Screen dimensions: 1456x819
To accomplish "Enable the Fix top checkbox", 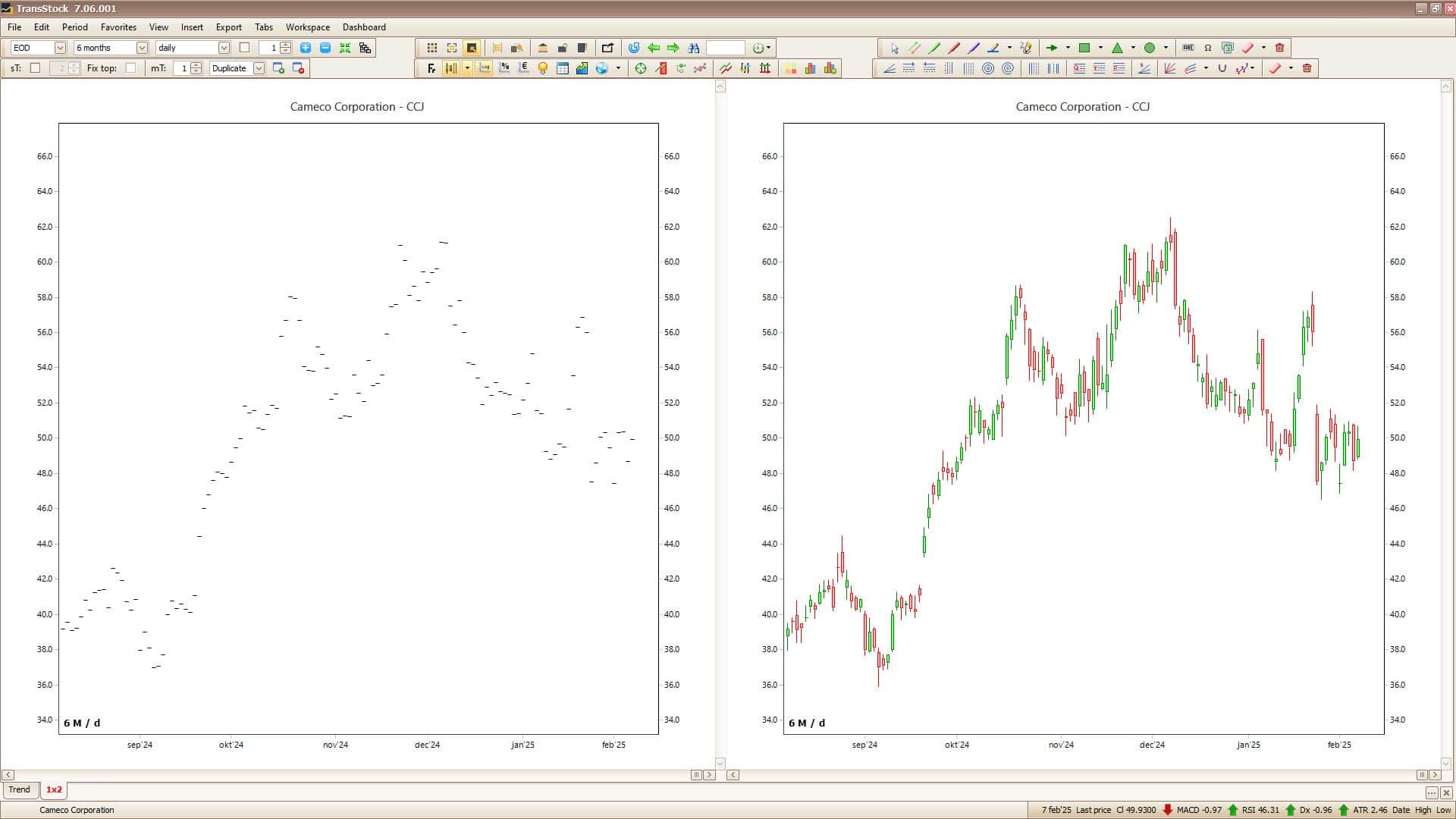I will (130, 68).
